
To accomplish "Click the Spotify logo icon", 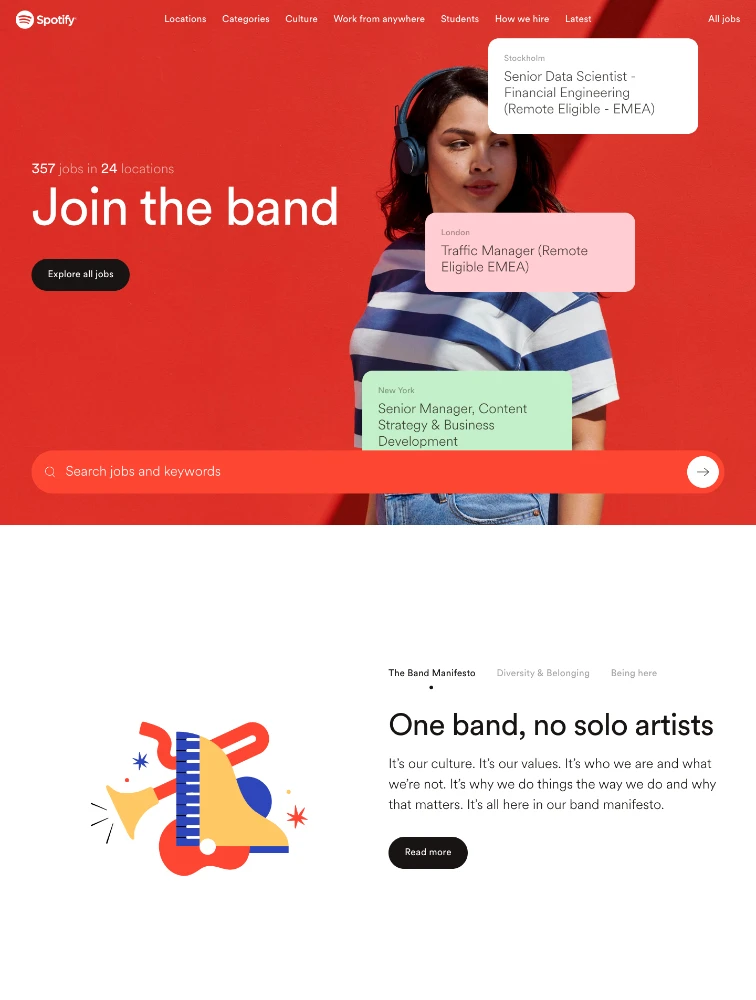I will click(x=25, y=20).
